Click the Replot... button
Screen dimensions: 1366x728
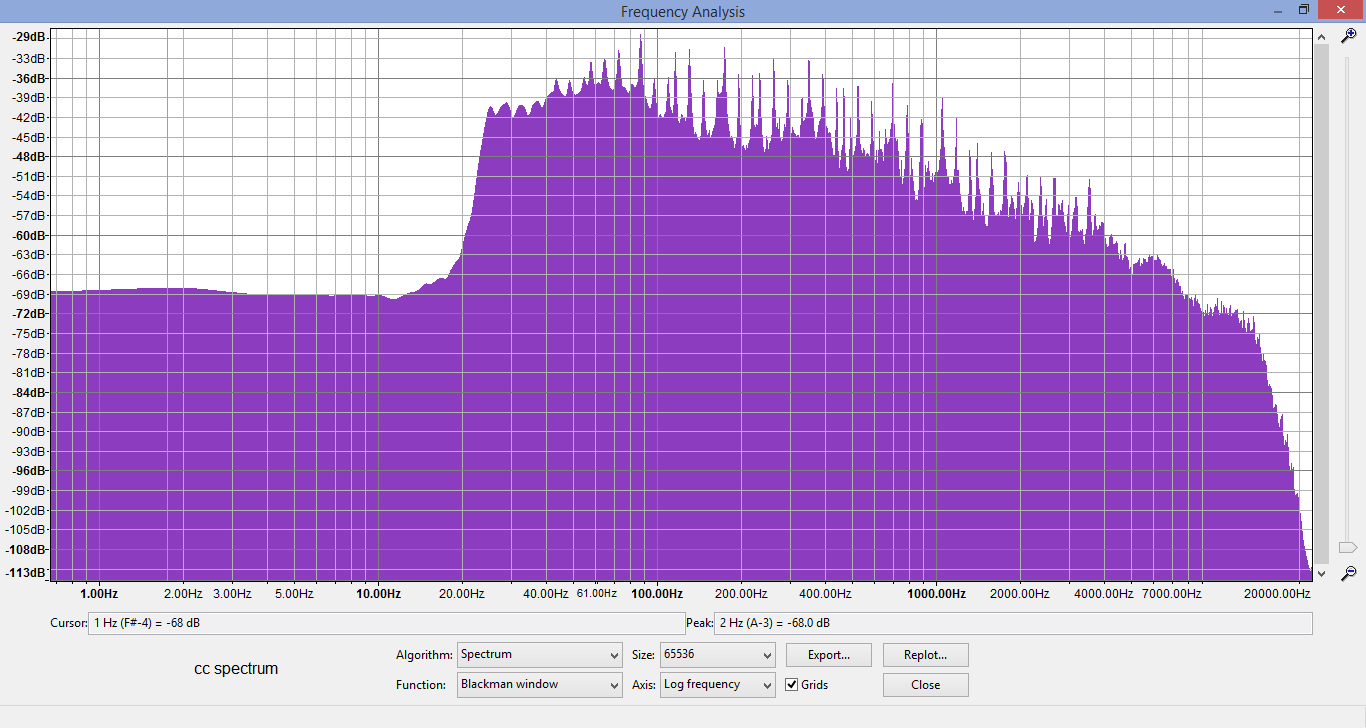coord(926,655)
